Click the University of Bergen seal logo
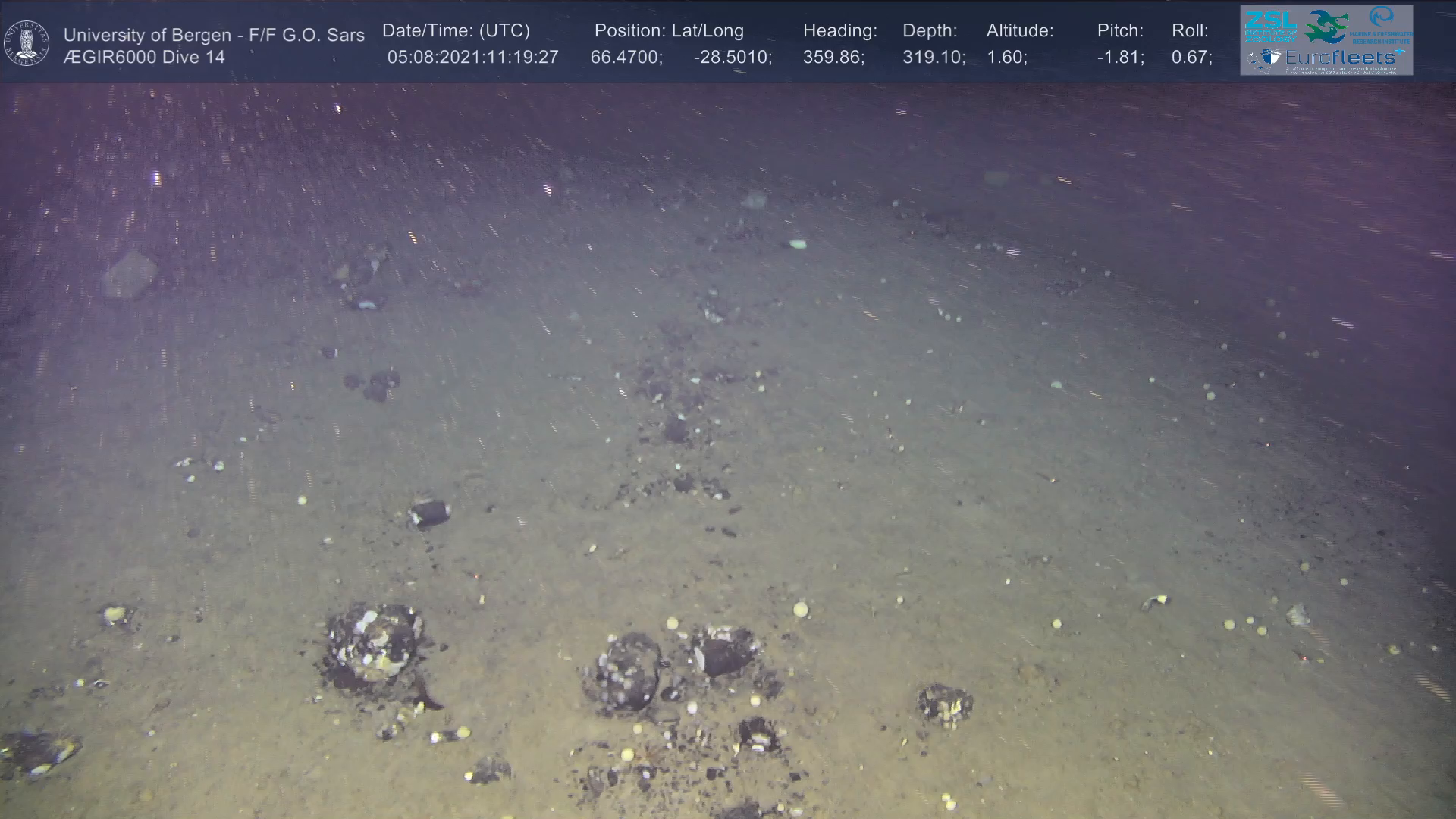The width and height of the screenshot is (1456, 819). pyautogui.click(x=27, y=43)
